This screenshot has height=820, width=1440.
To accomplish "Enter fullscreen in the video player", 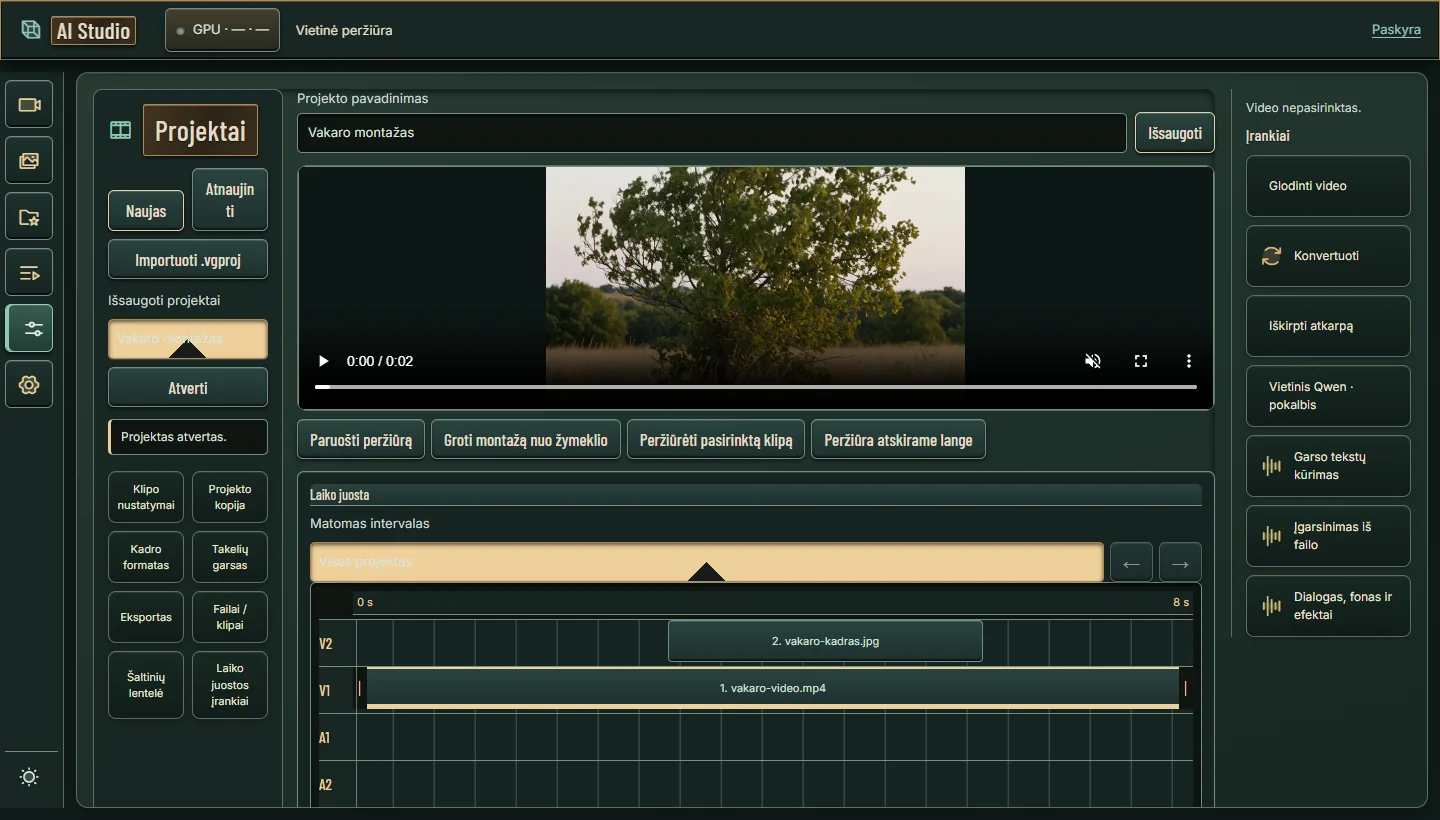I will 1141,361.
